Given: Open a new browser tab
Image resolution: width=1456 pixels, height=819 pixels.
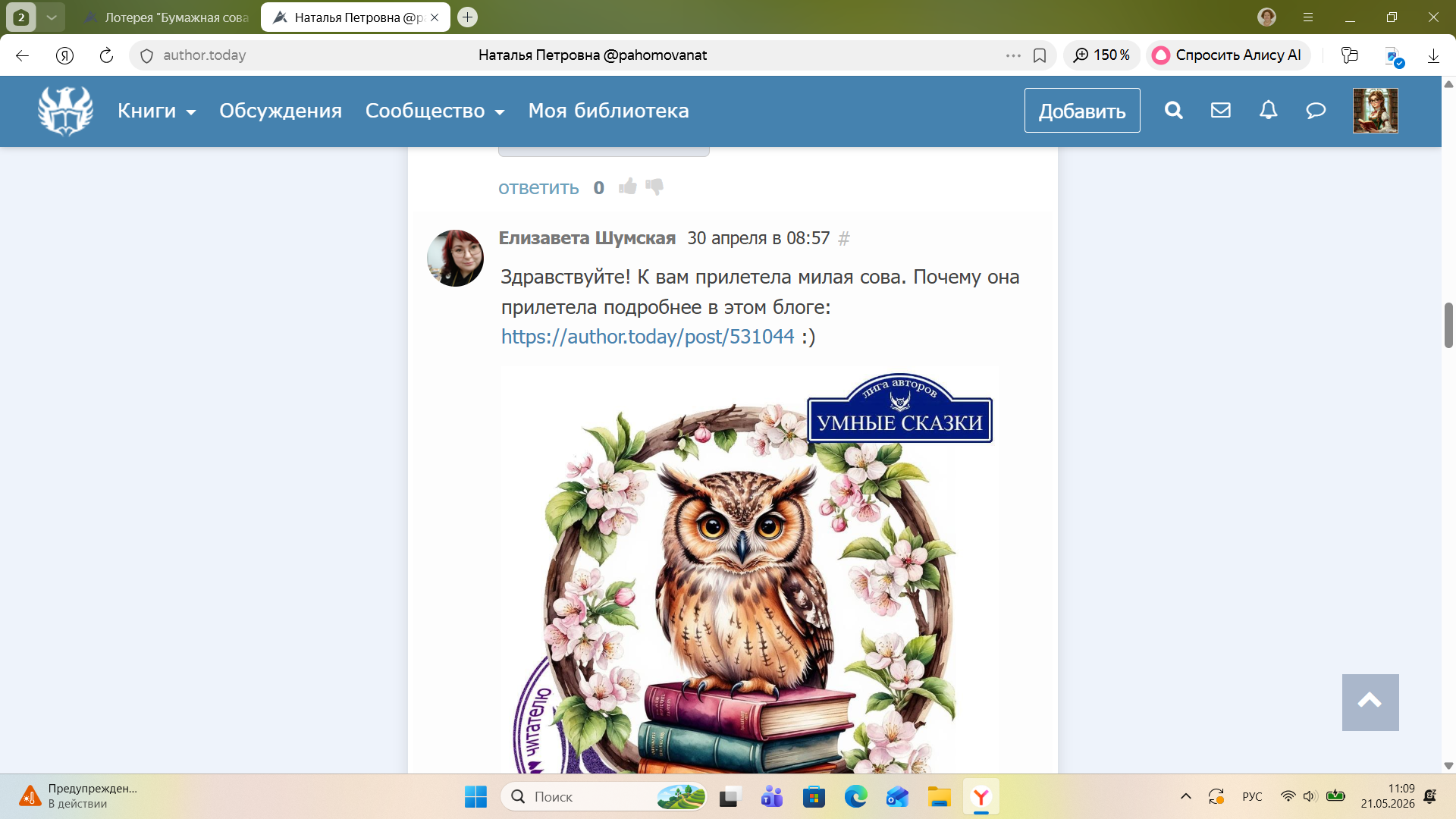Looking at the screenshot, I should pyautogui.click(x=468, y=17).
